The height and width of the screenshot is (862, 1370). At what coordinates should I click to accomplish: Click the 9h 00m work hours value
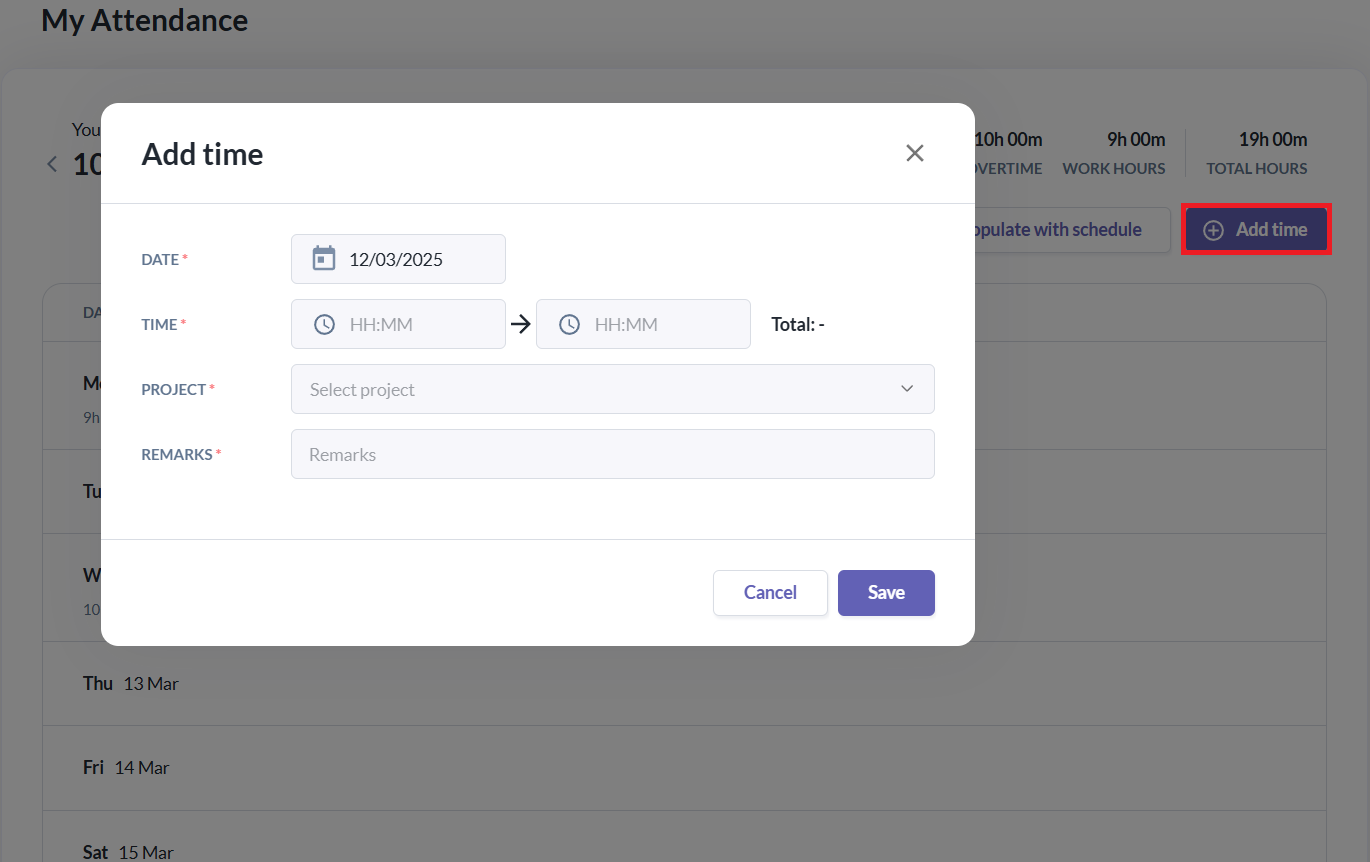tap(1136, 139)
